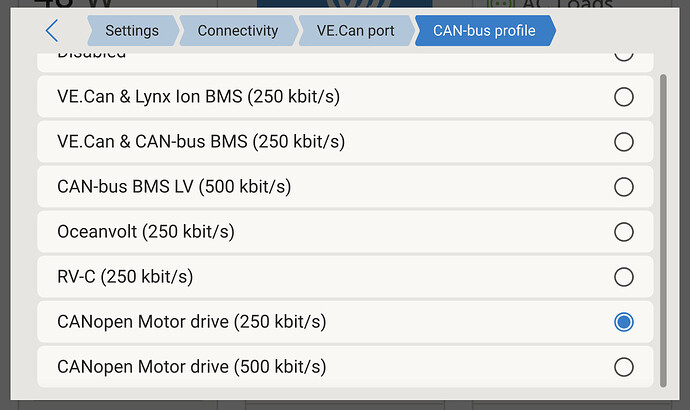
Task: Click the back arrow icon
Action: pyautogui.click(x=52, y=31)
